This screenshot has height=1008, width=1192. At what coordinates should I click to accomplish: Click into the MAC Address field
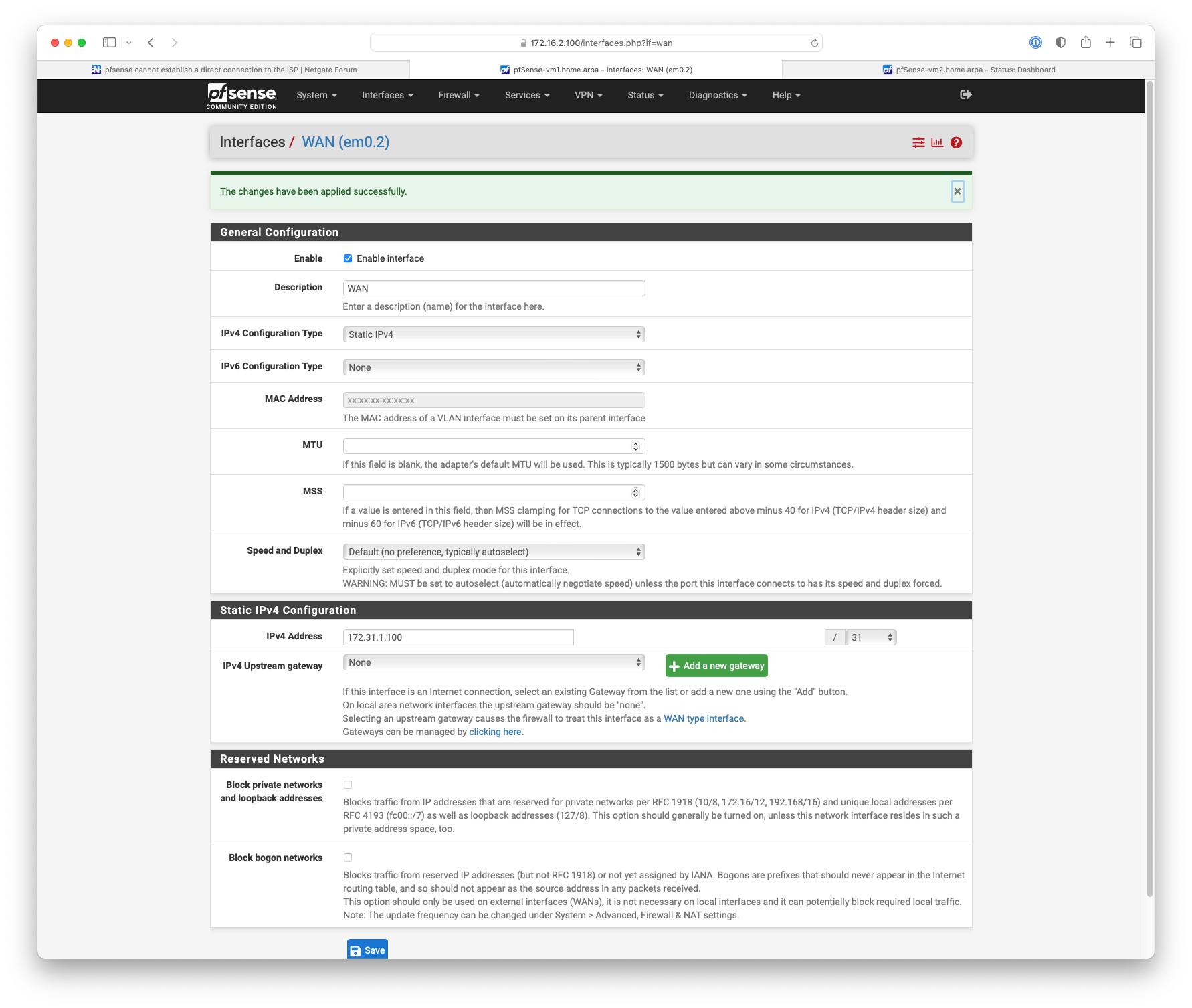pyautogui.click(x=494, y=400)
